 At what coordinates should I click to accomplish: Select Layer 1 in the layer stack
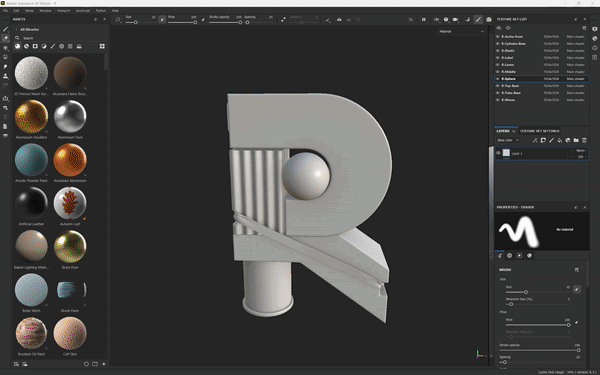click(542, 153)
